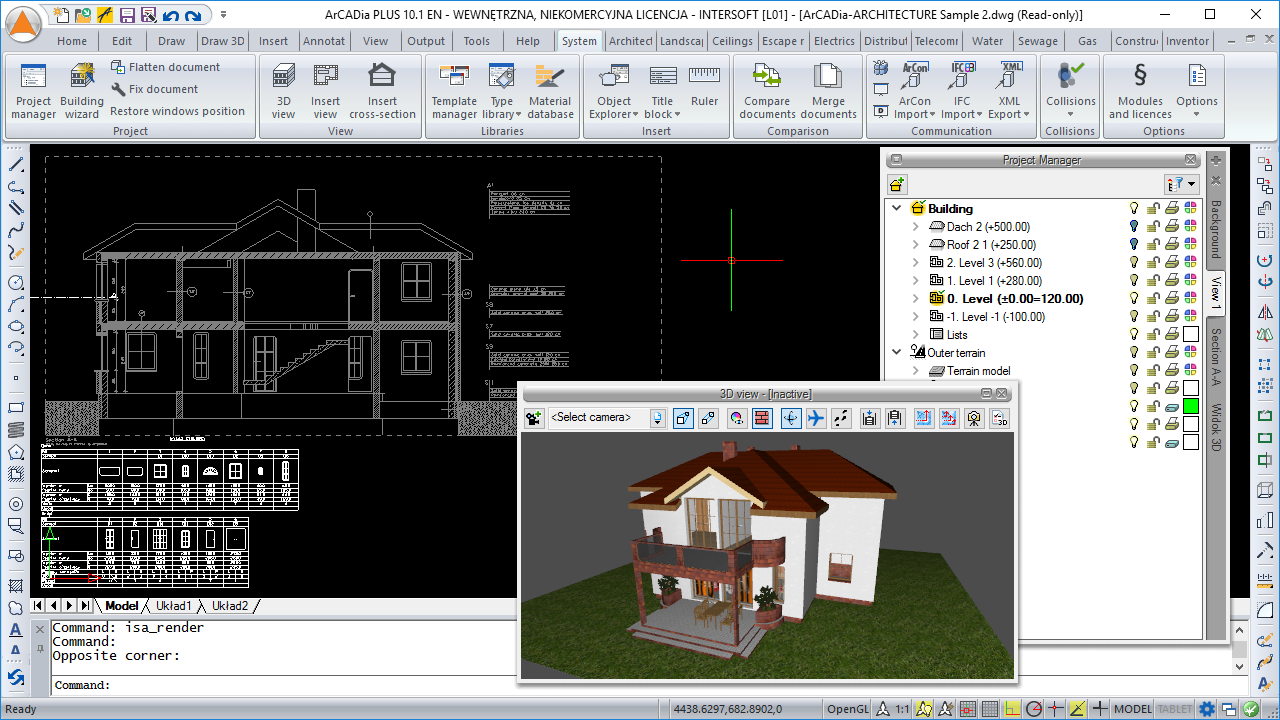Open the Template manager
Image resolution: width=1280 pixels, height=720 pixels.
(454, 91)
